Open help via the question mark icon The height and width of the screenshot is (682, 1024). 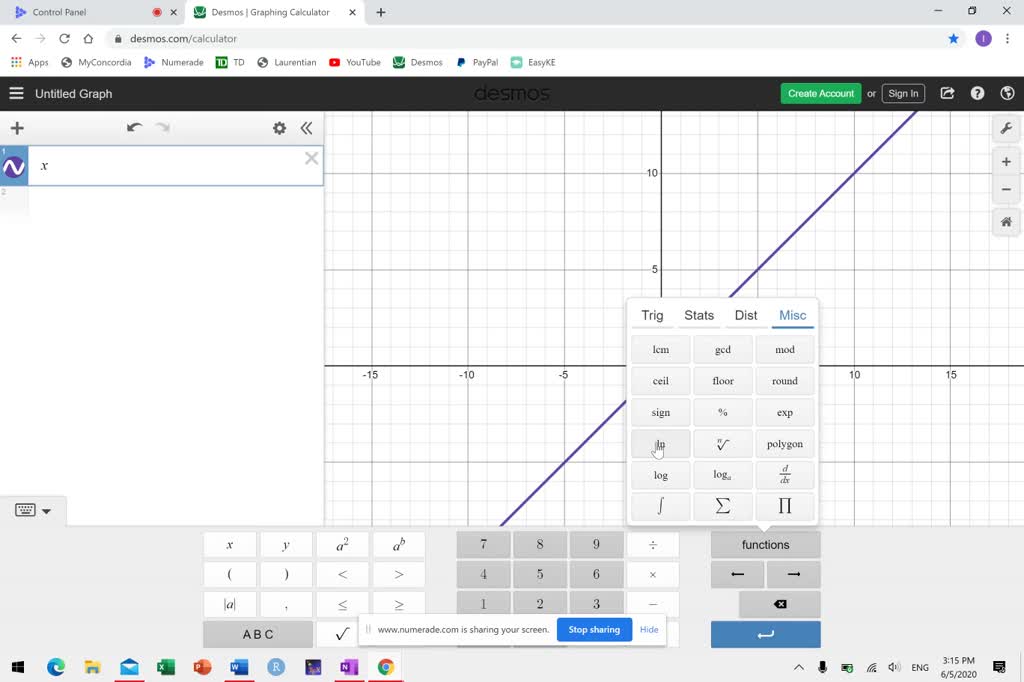coord(977,93)
